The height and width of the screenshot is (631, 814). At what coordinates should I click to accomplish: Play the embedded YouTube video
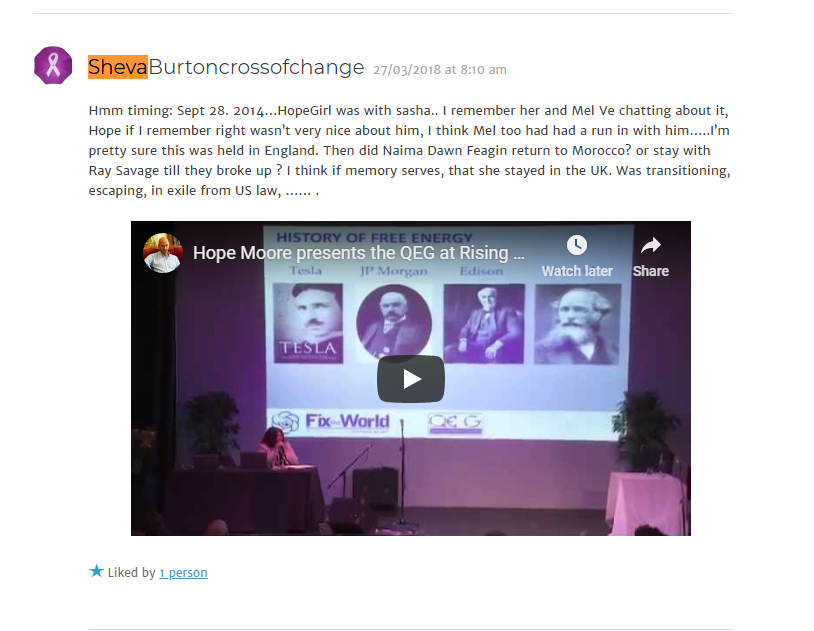411,379
